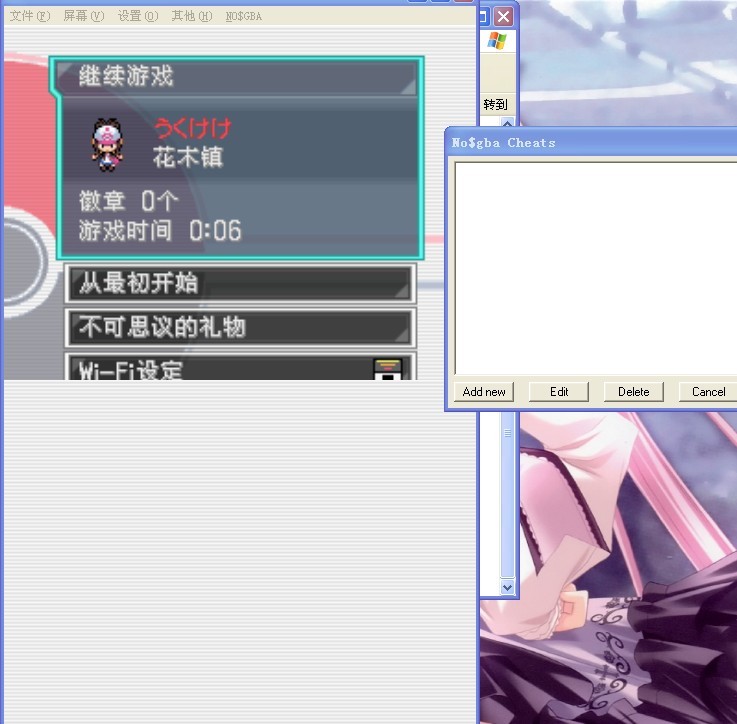Click the empty cheats list box
Screen dimensions: 737x724
coord(596,268)
